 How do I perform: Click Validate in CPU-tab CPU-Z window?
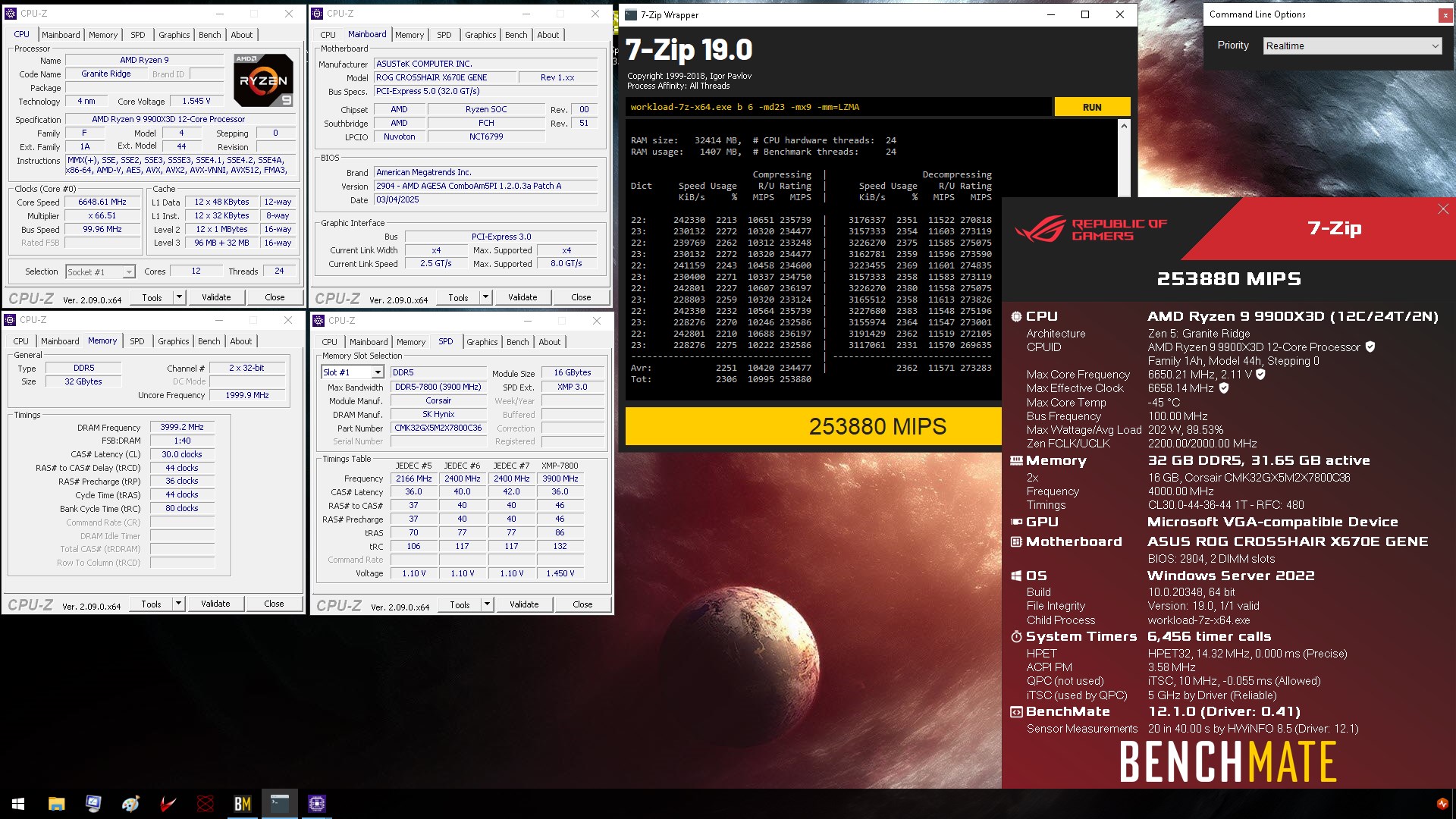pos(216,297)
